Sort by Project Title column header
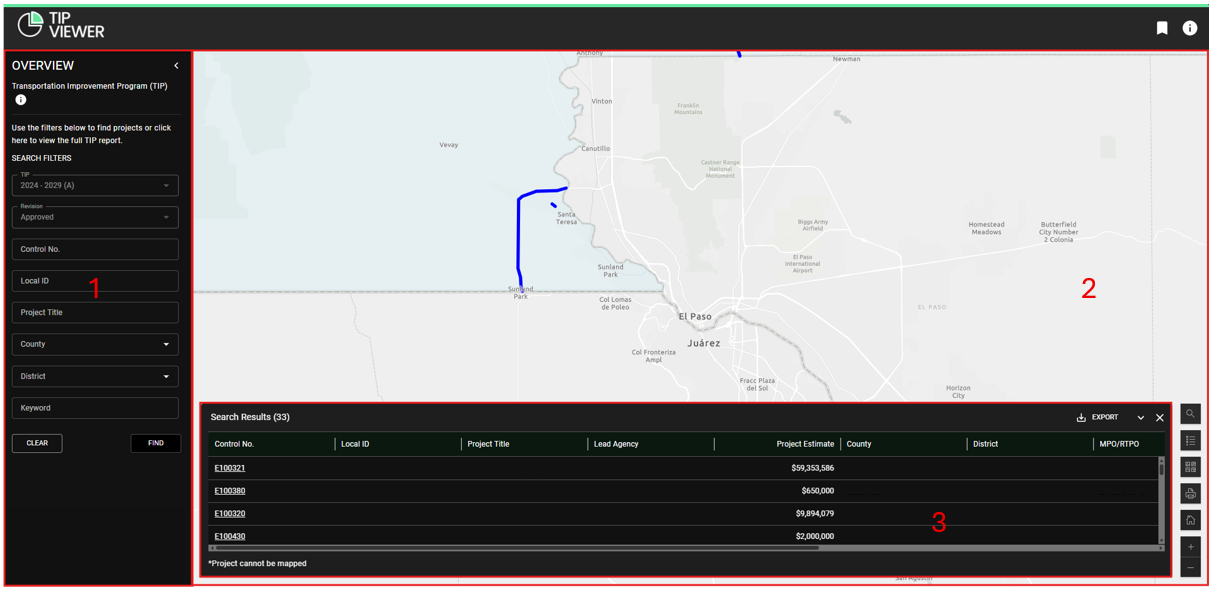This screenshot has width=1213, height=590. pos(489,444)
